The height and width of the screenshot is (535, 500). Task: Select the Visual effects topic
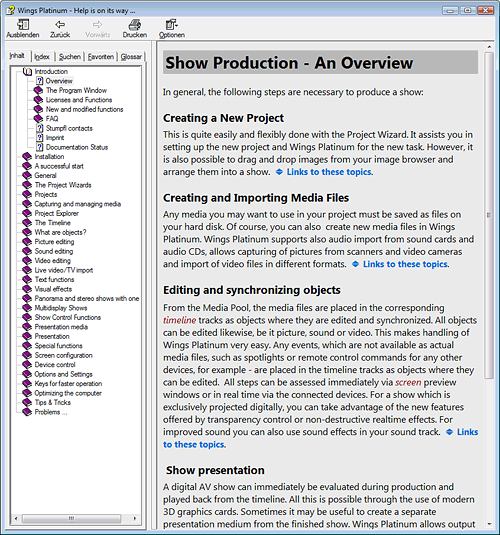tap(53, 289)
